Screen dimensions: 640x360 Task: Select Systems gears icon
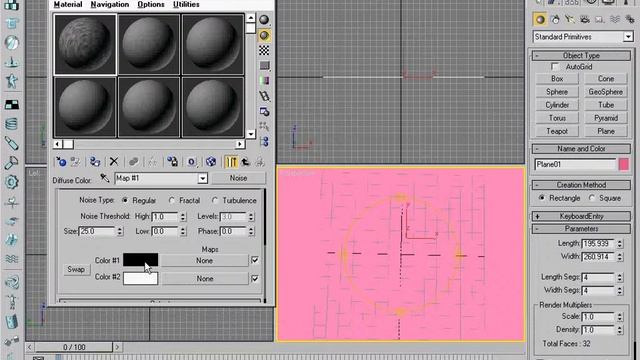point(630,20)
